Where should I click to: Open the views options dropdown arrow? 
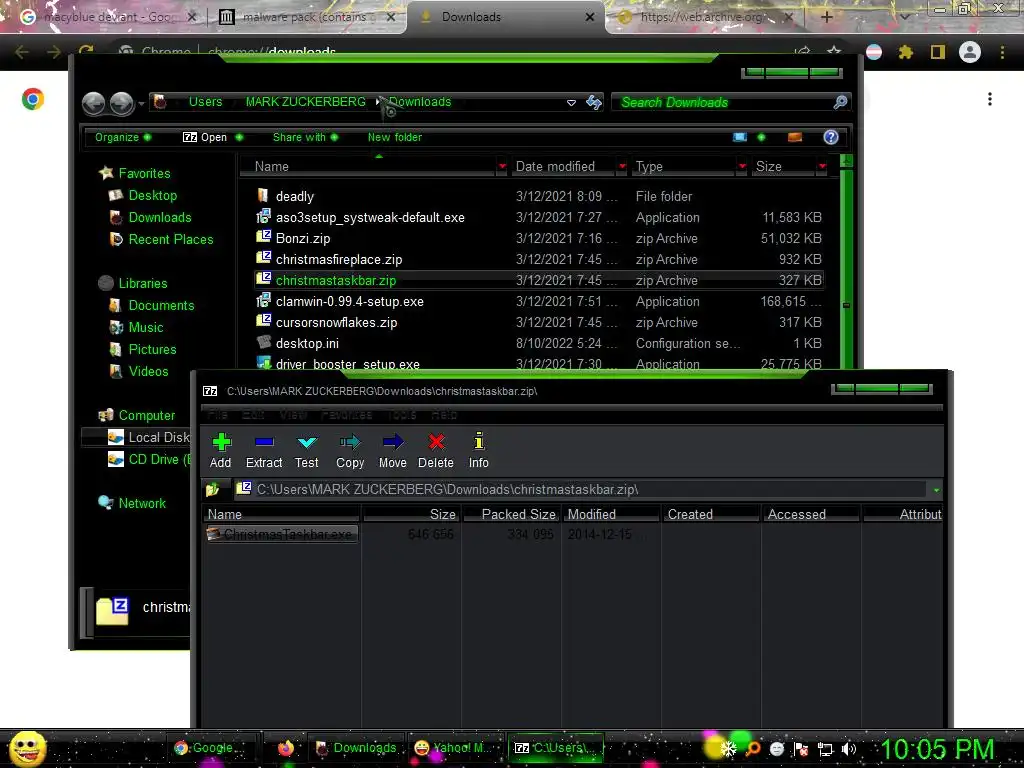click(761, 137)
